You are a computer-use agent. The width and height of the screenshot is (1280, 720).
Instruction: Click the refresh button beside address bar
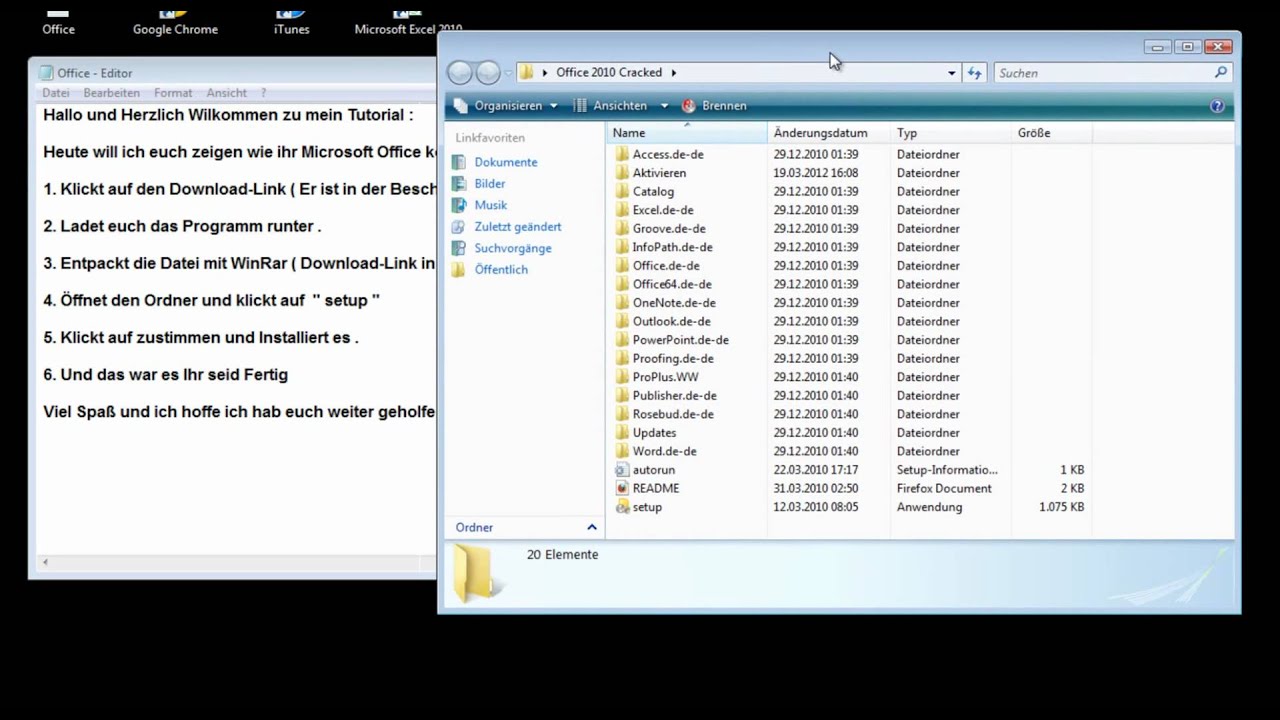click(975, 73)
